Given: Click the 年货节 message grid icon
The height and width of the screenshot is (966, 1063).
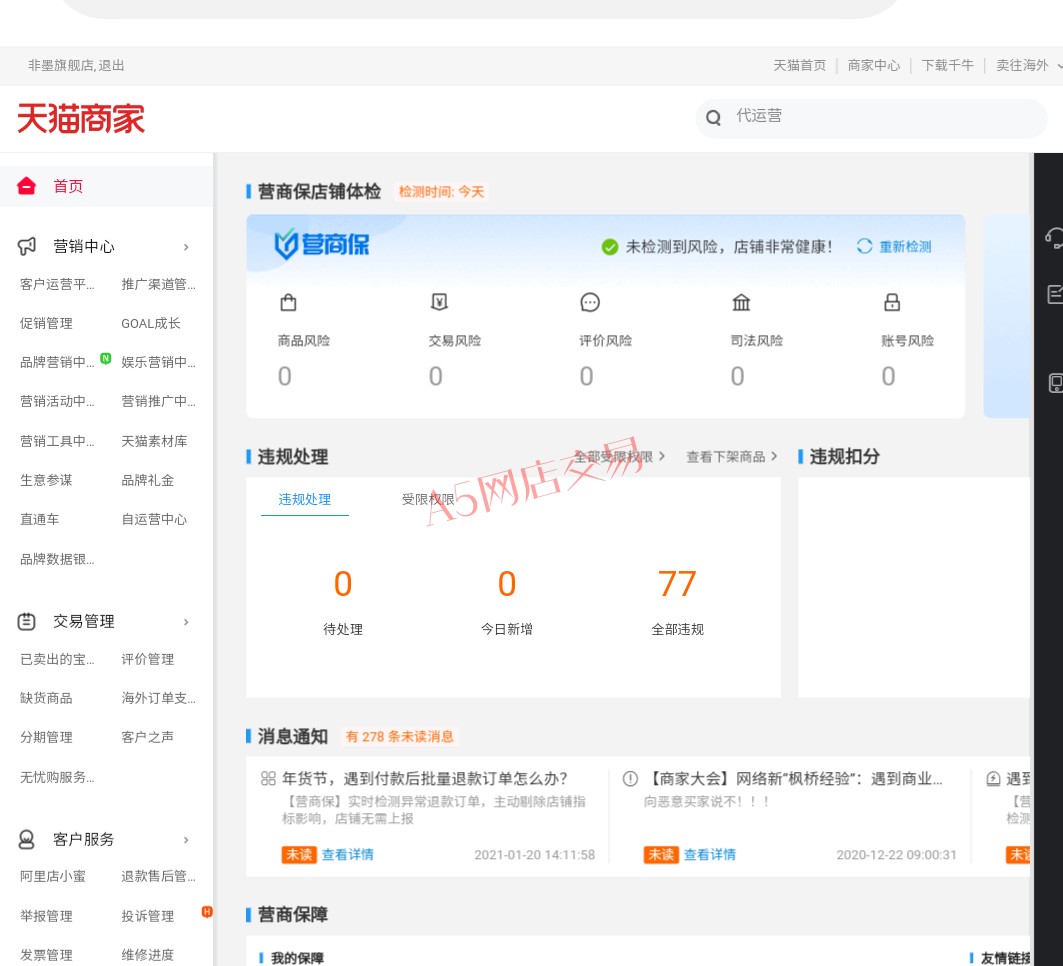Looking at the screenshot, I should coord(268,778).
